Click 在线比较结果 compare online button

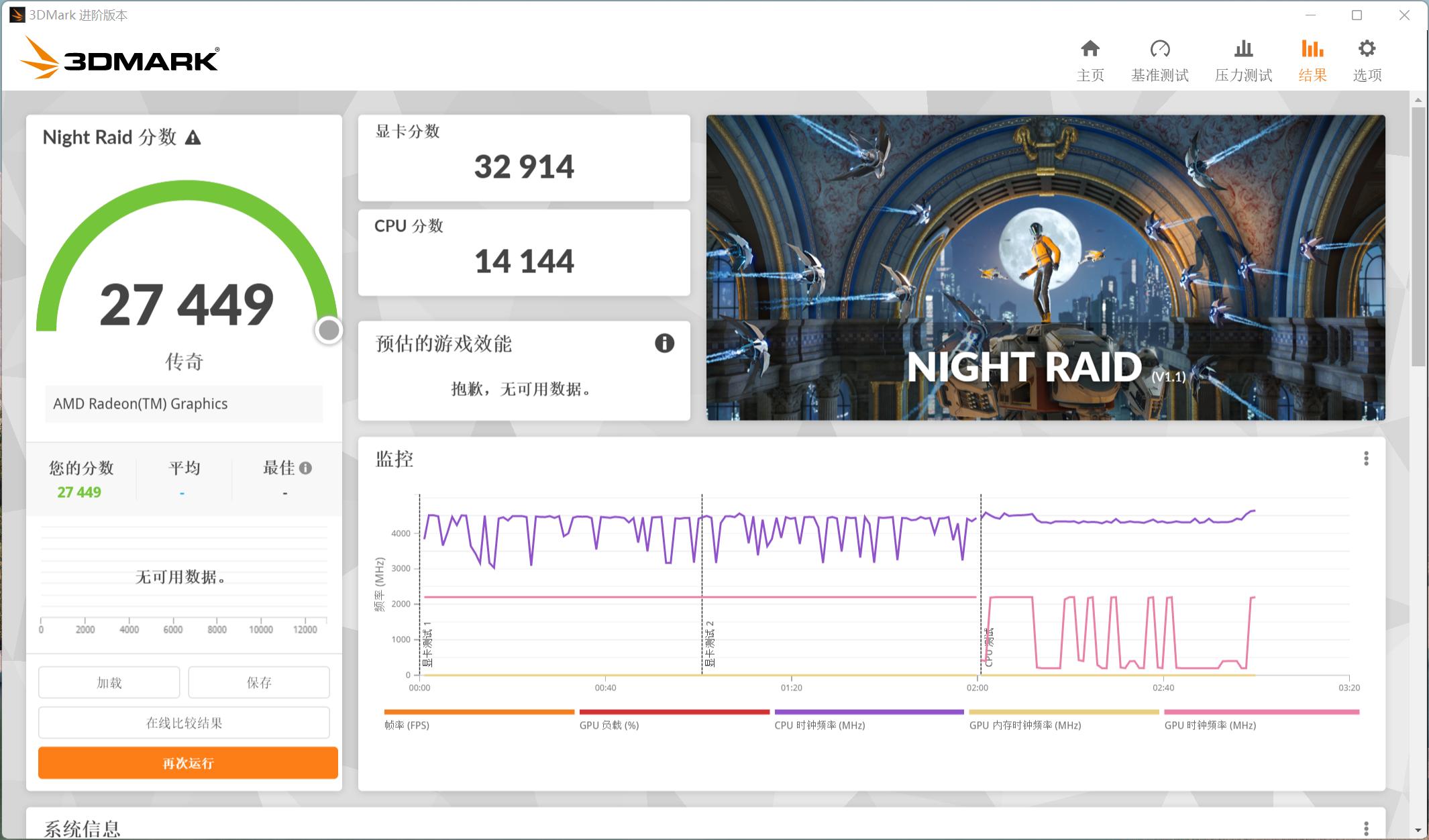pos(184,723)
